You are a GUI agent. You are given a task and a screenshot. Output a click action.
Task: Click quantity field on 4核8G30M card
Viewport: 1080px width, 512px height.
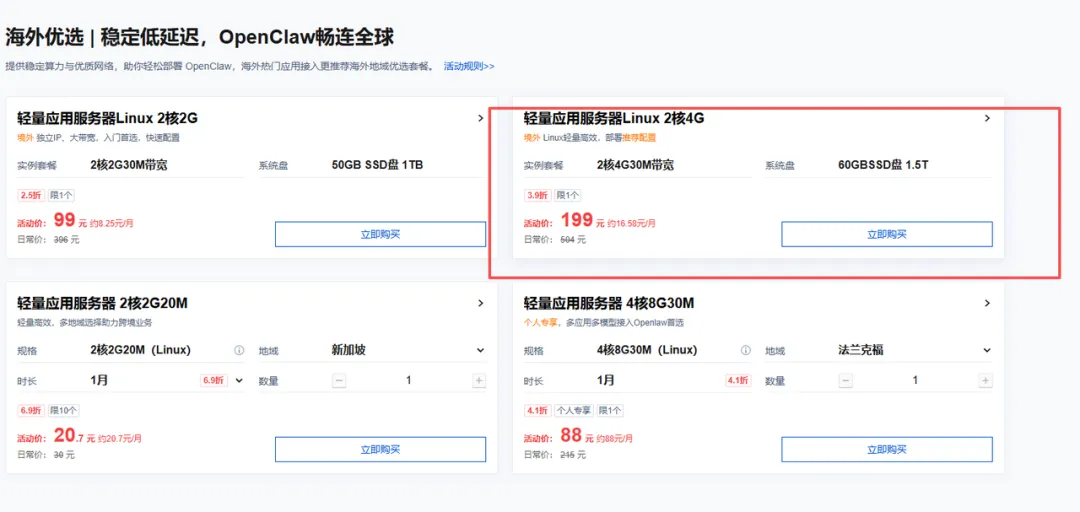tap(915, 380)
